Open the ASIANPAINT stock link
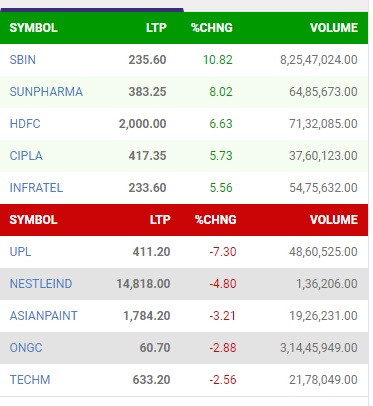Viewport: 373px width, 406px height. [x=43, y=316]
